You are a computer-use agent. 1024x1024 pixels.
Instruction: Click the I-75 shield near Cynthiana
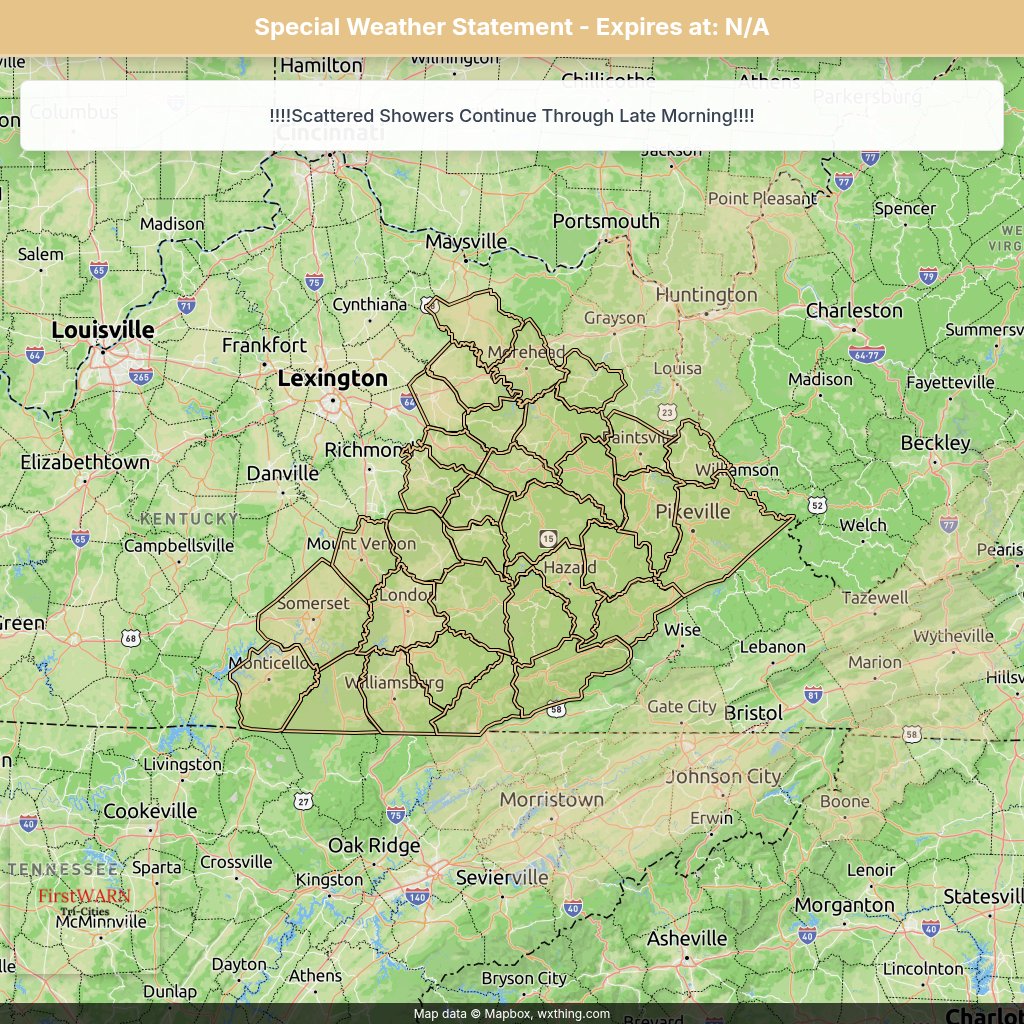pos(314,282)
